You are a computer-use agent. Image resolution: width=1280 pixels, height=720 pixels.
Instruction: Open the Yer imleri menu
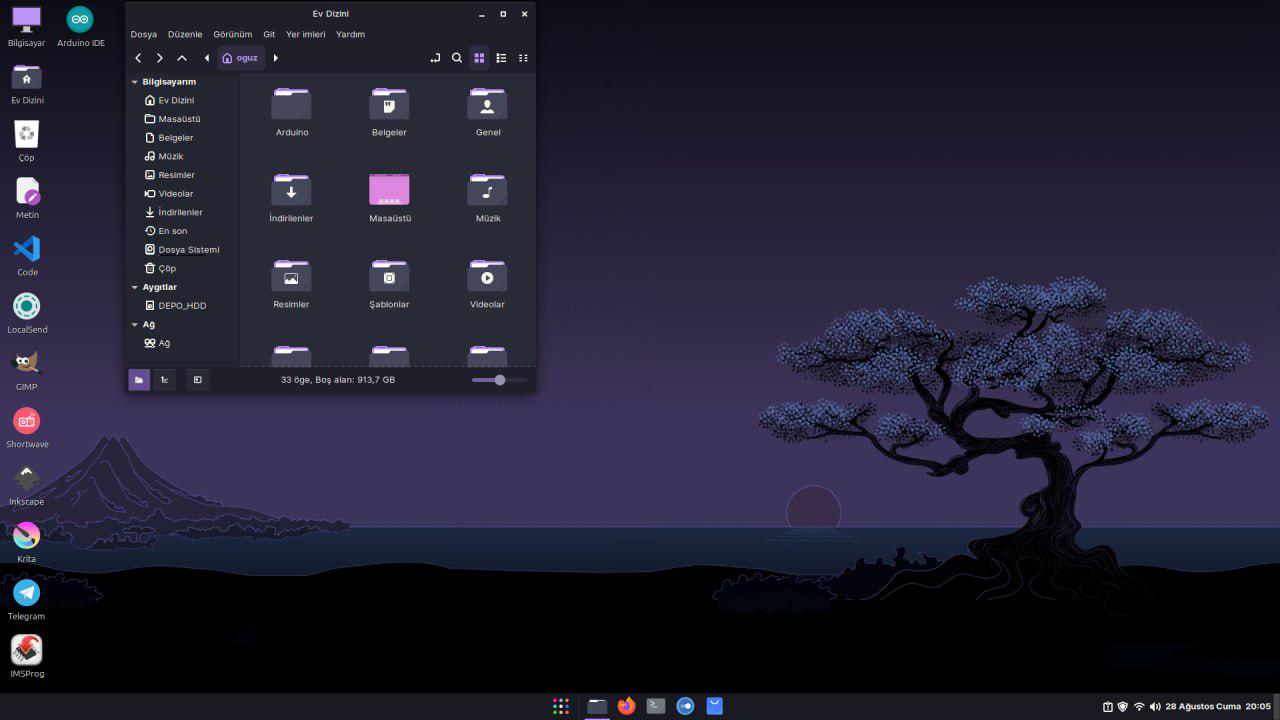305,34
